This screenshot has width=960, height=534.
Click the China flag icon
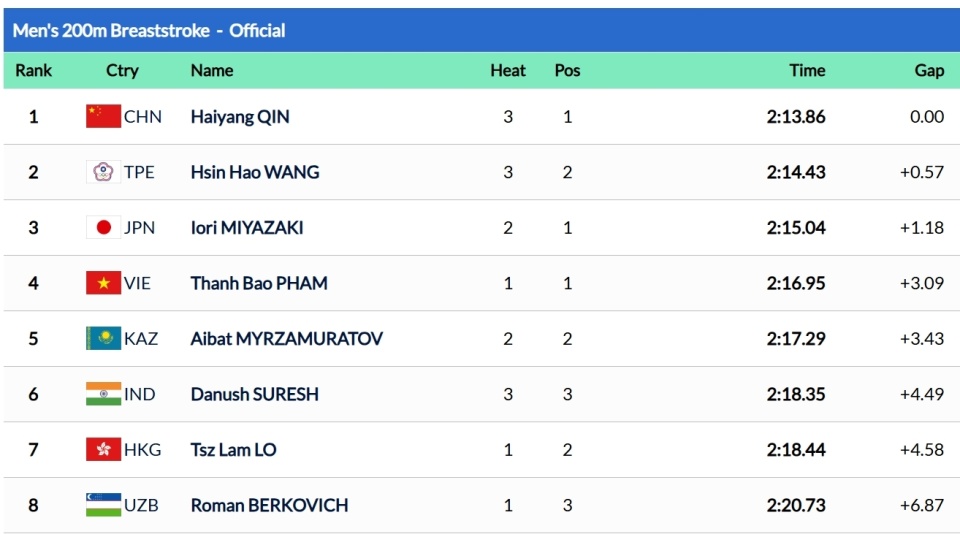(103, 117)
